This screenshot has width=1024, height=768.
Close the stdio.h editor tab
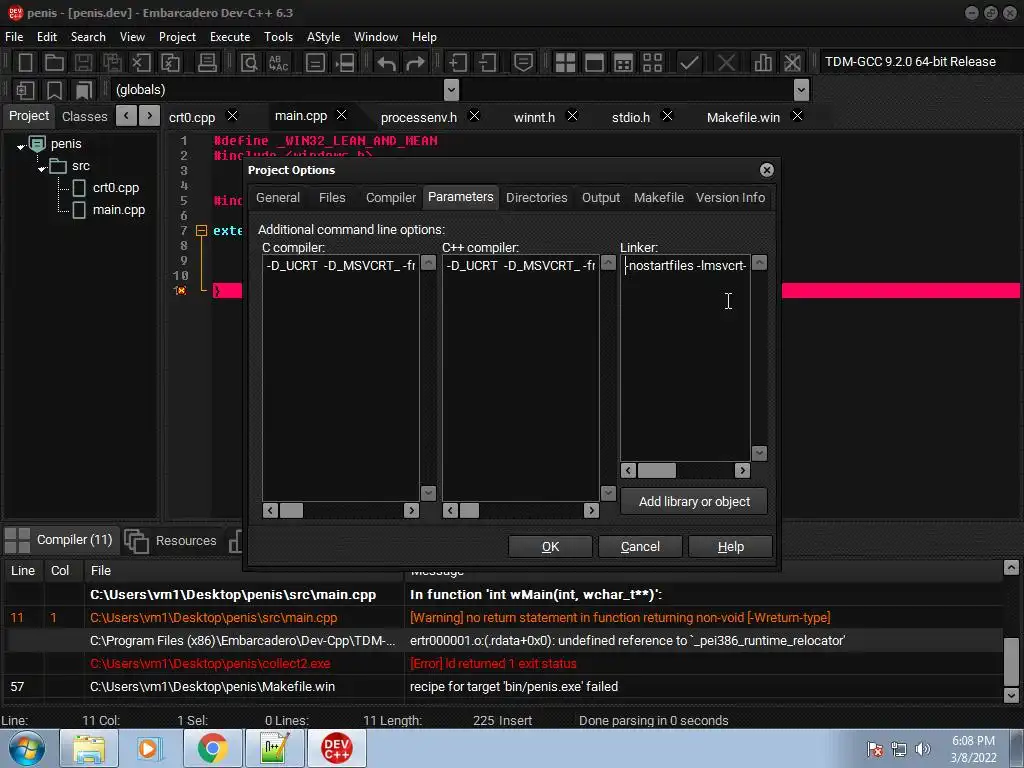click(x=667, y=116)
